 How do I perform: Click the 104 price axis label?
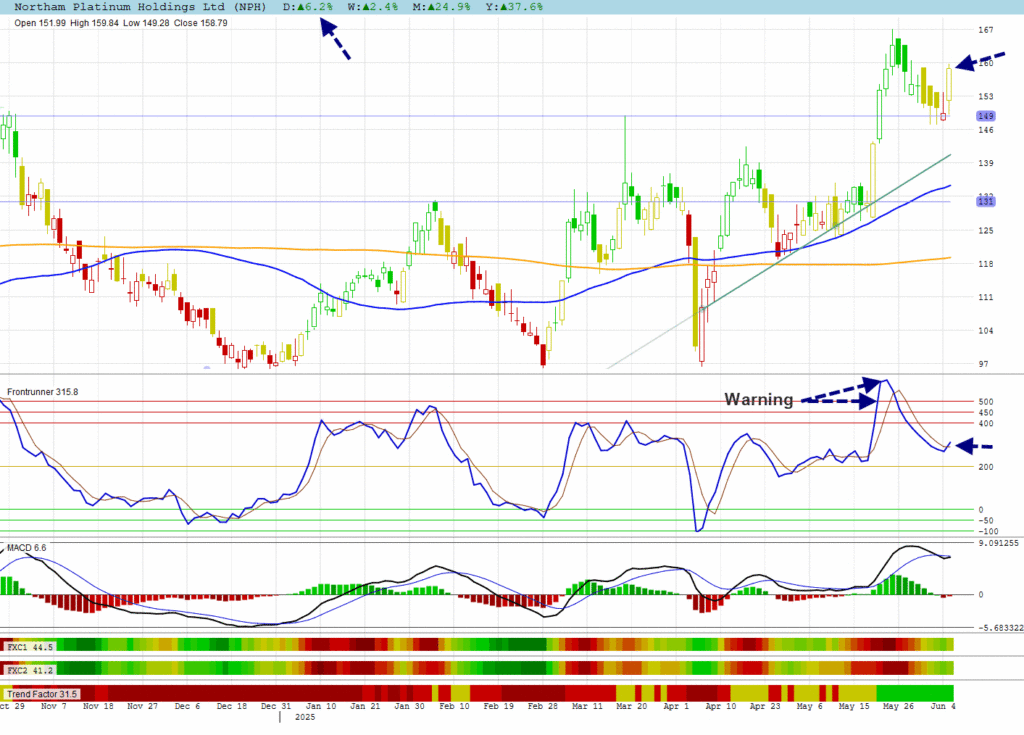point(985,331)
